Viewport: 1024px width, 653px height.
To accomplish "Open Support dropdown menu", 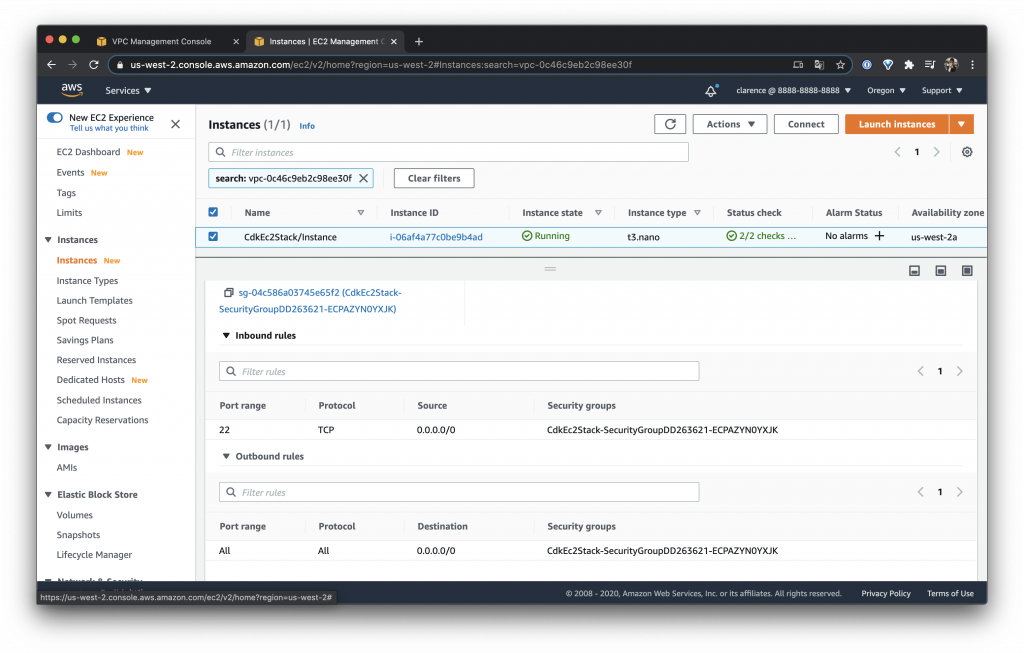I will pyautogui.click(x=942, y=91).
